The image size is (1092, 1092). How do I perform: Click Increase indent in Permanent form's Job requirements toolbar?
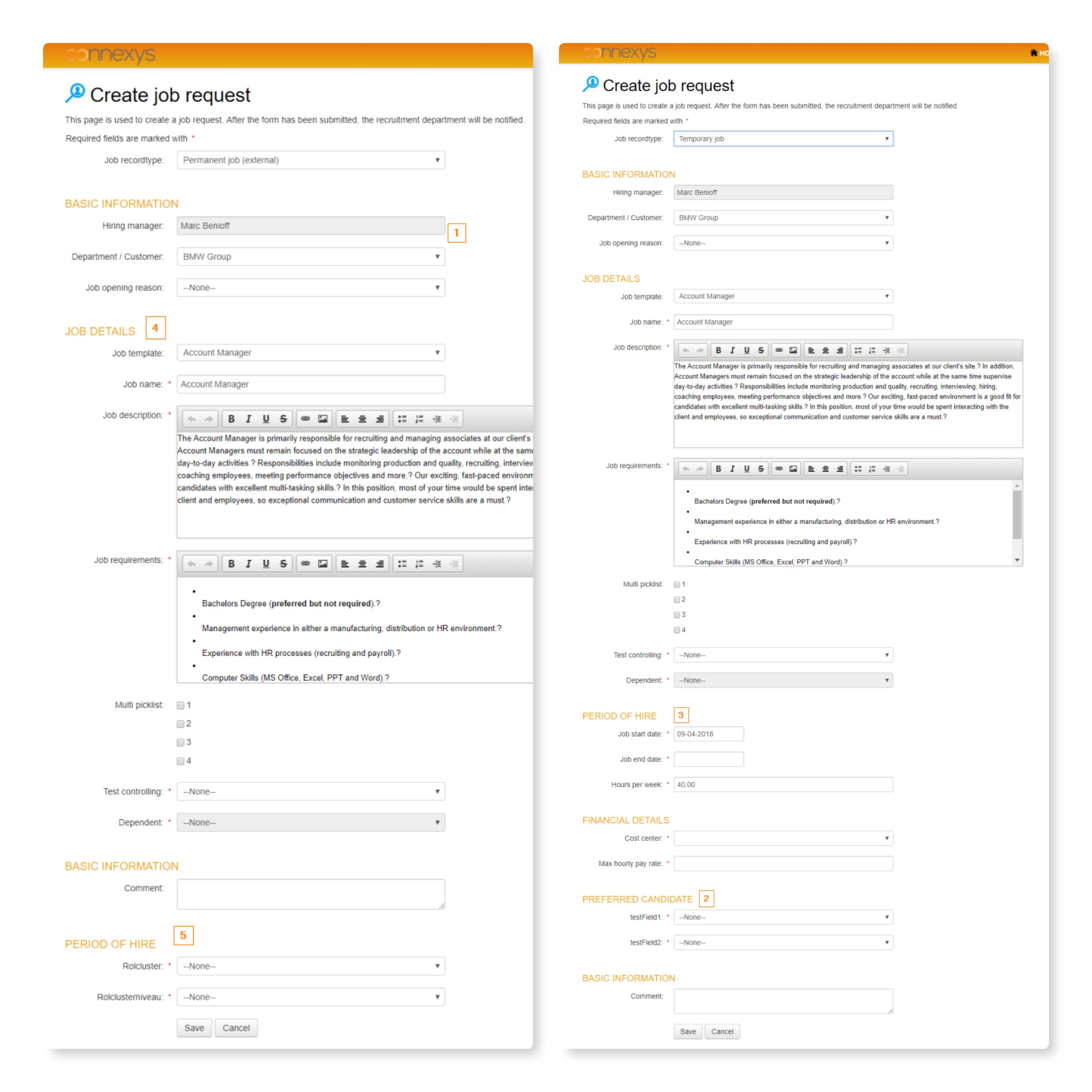(x=437, y=563)
